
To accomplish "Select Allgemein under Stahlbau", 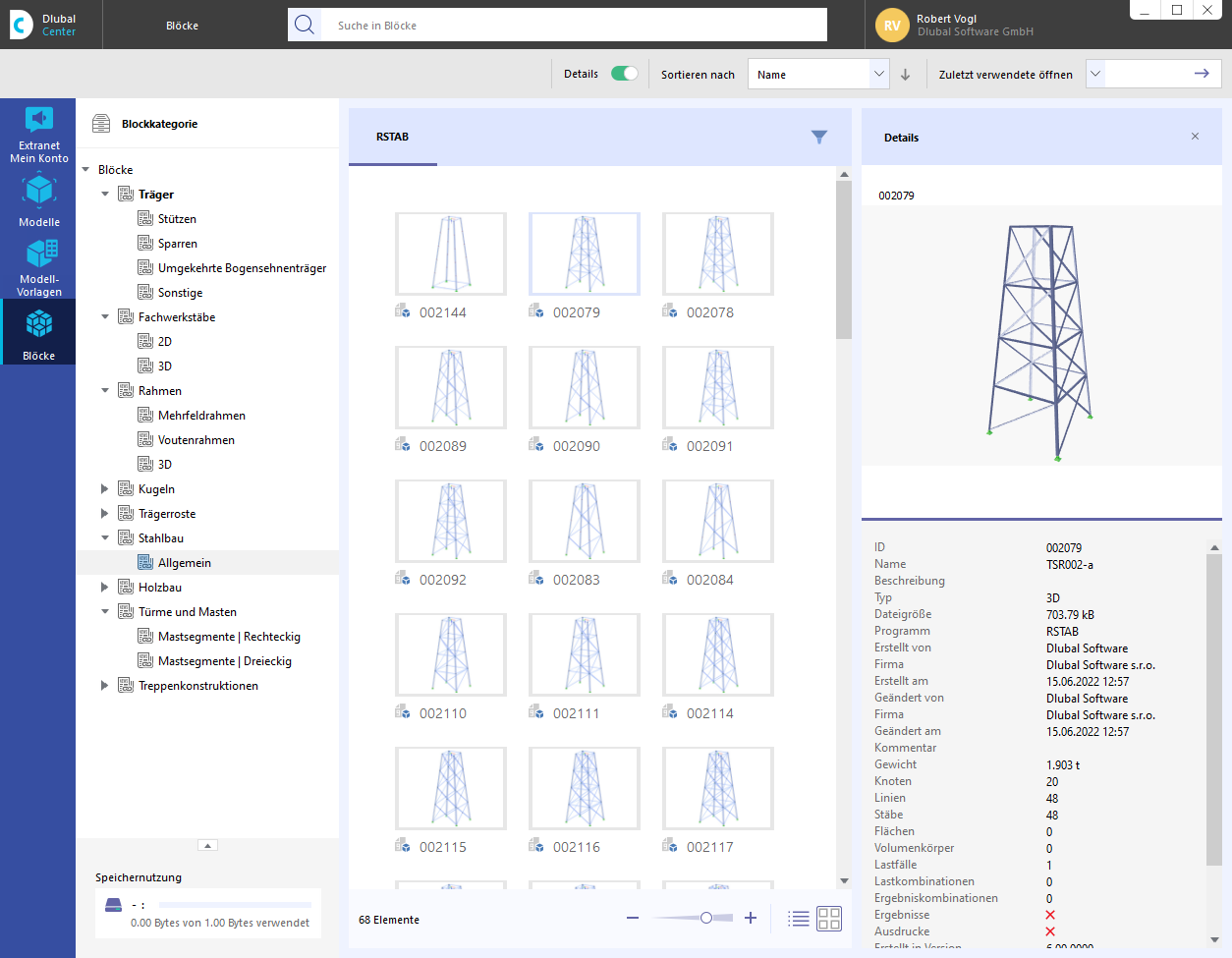I will click(x=185, y=563).
